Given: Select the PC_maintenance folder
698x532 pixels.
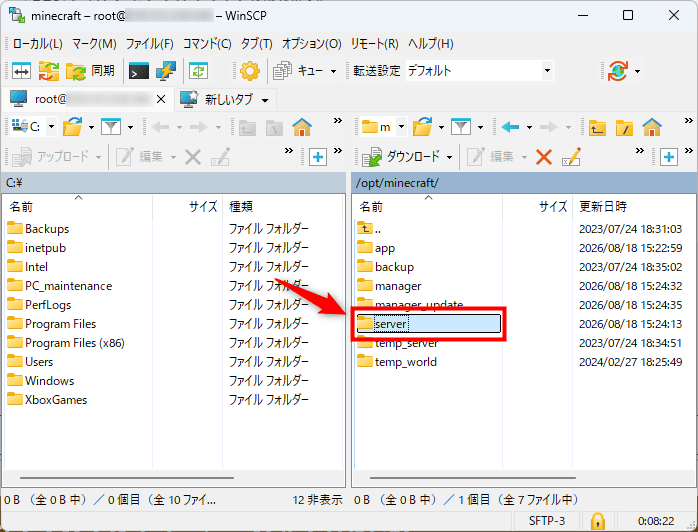Looking at the screenshot, I should point(60,286).
